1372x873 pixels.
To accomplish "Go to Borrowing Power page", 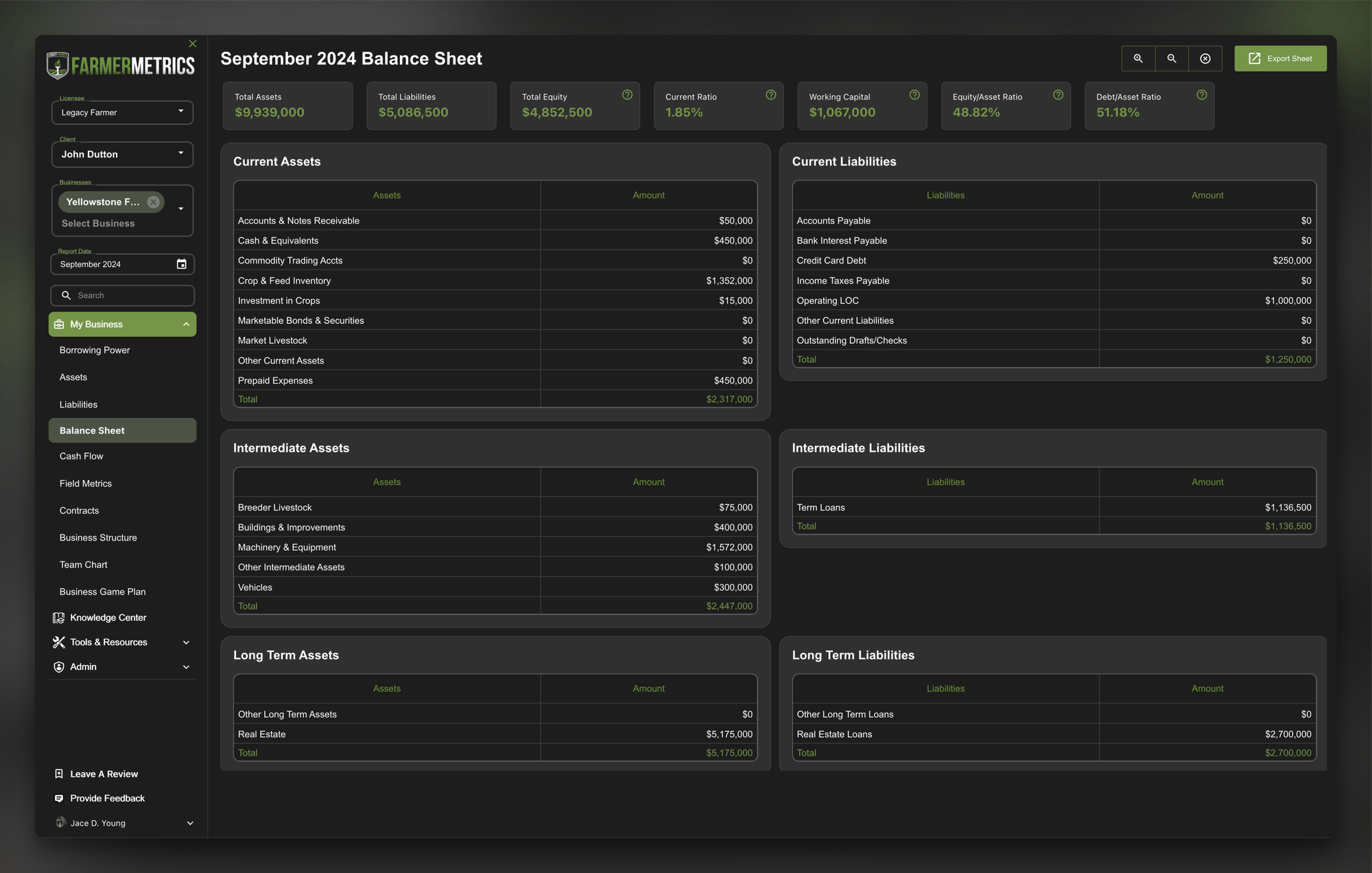I will tap(95, 350).
